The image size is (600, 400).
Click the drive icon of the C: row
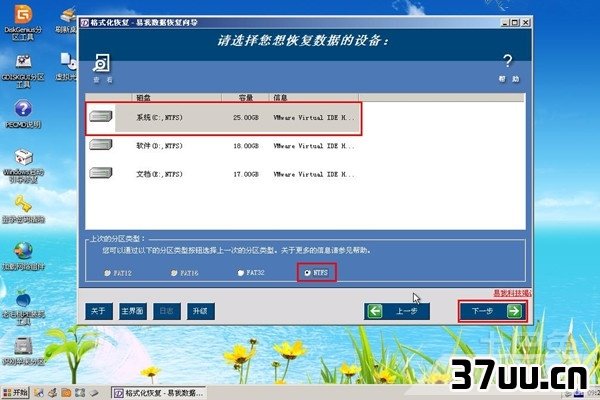pyautogui.click(x=101, y=116)
